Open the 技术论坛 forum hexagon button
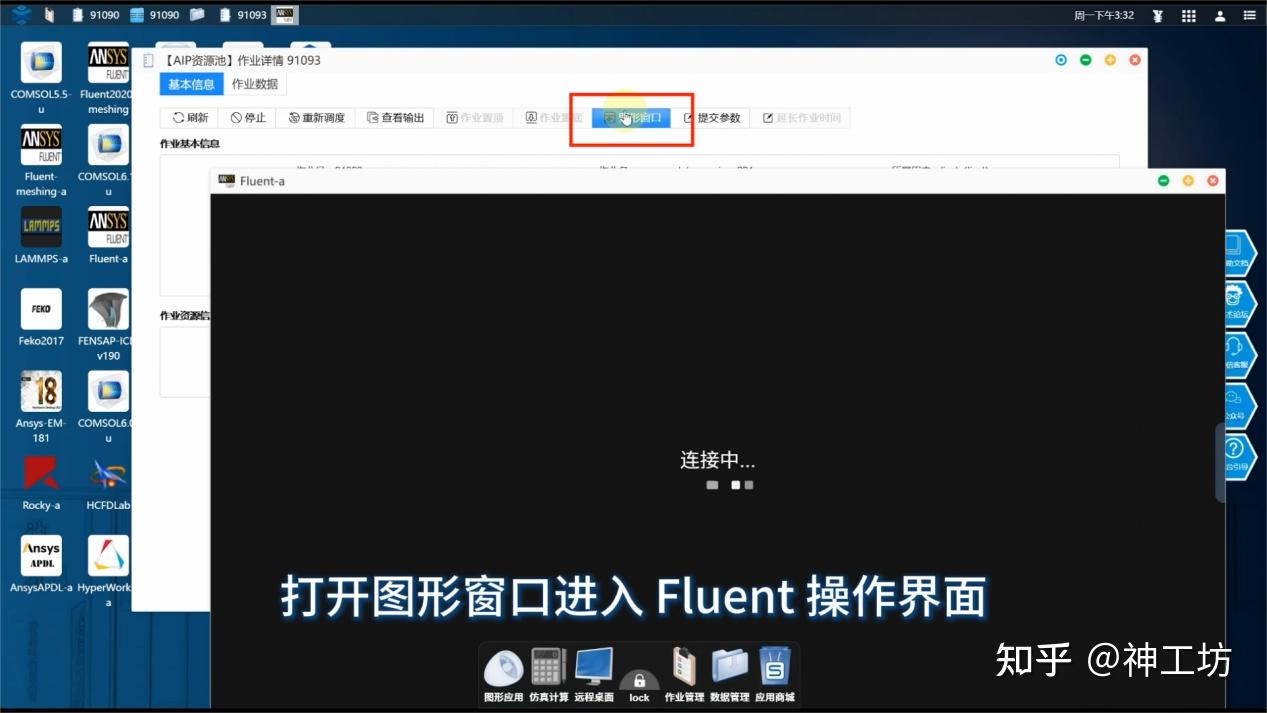 1239,303
